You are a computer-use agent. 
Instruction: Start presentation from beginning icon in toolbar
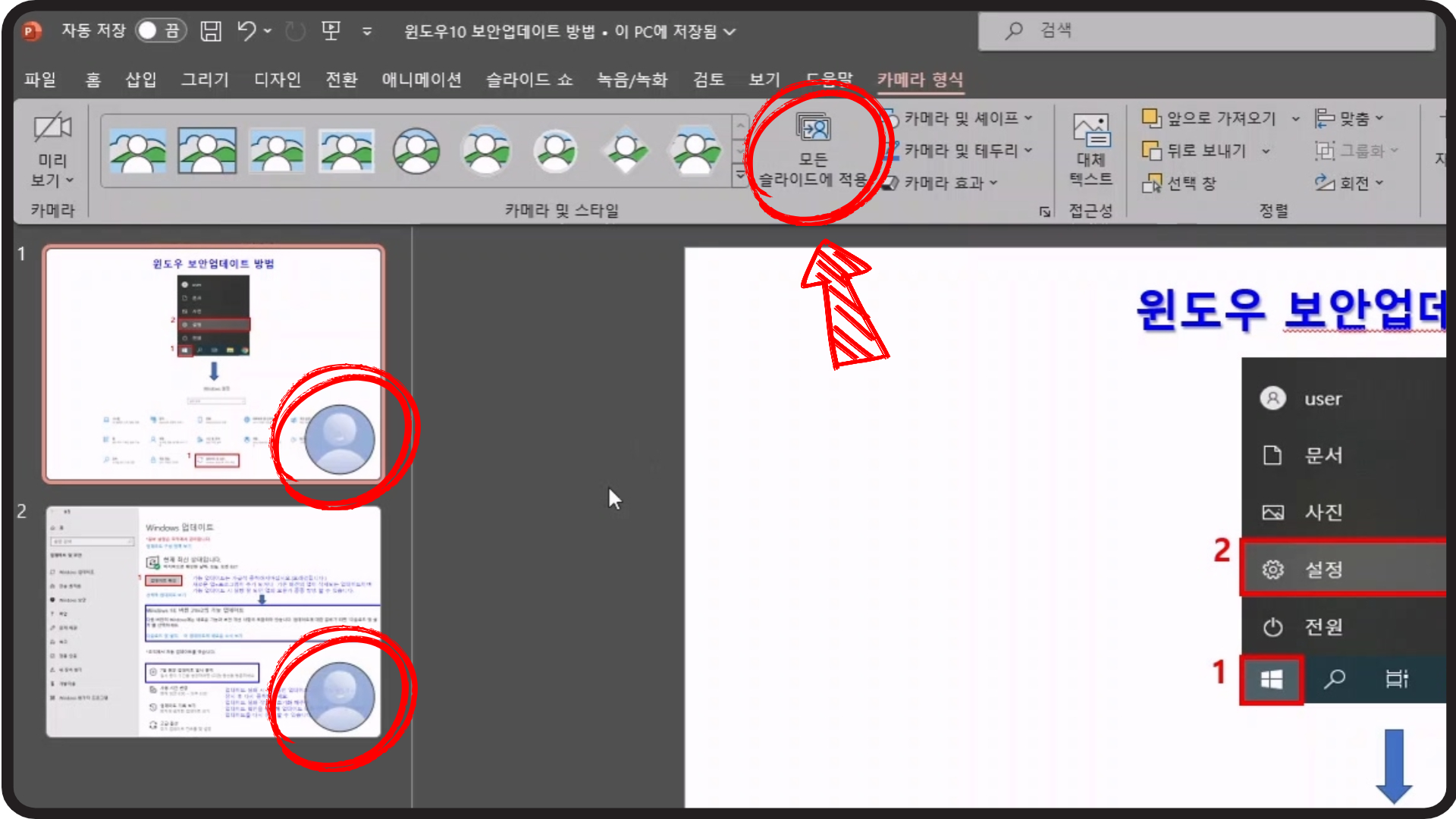[x=331, y=31]
